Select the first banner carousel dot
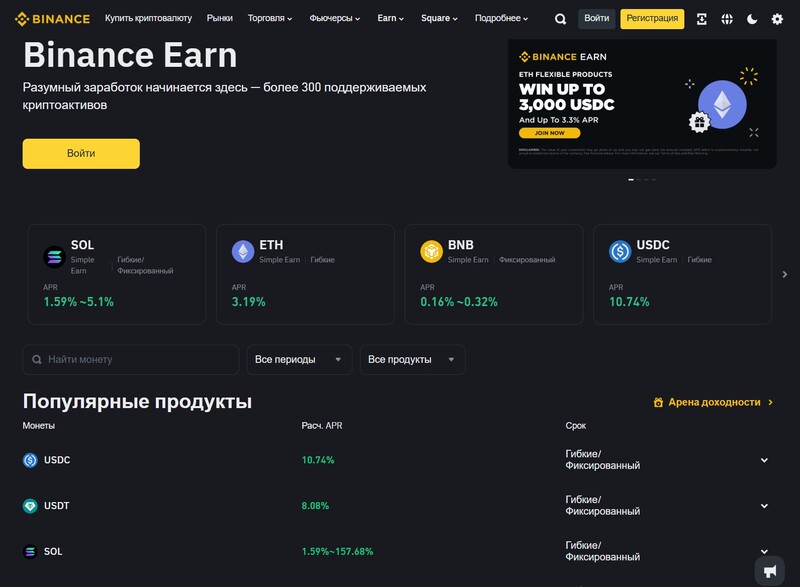This screenshot has height=587, width=800. (x=631, y=180)
